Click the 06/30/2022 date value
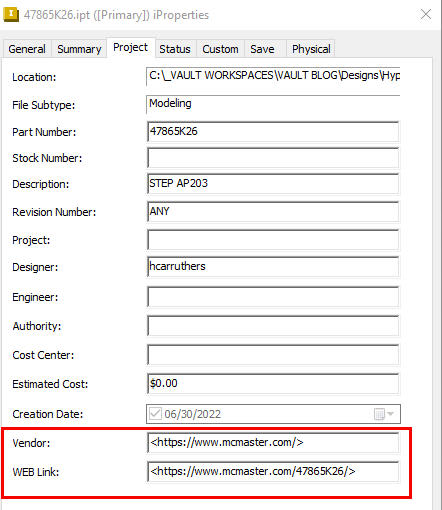Image resolution: width=442 pixels, height=510 pixels. [x=192, y=414]
